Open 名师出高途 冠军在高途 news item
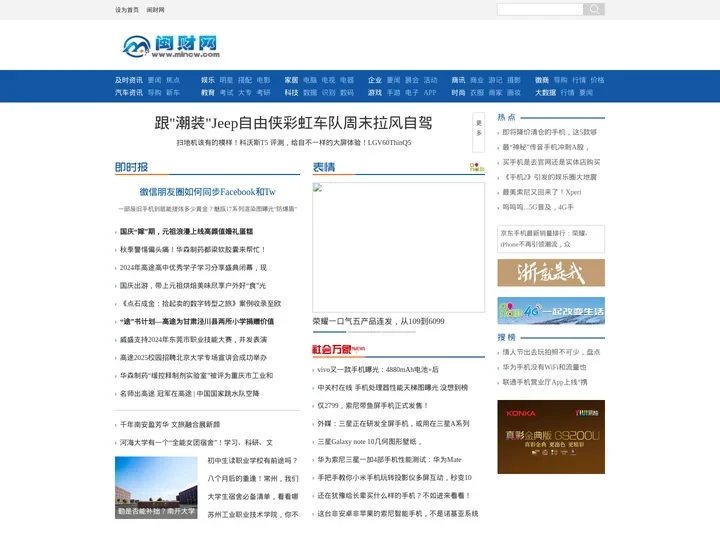Viewport: 720px width, 540px height. (190, 394)
